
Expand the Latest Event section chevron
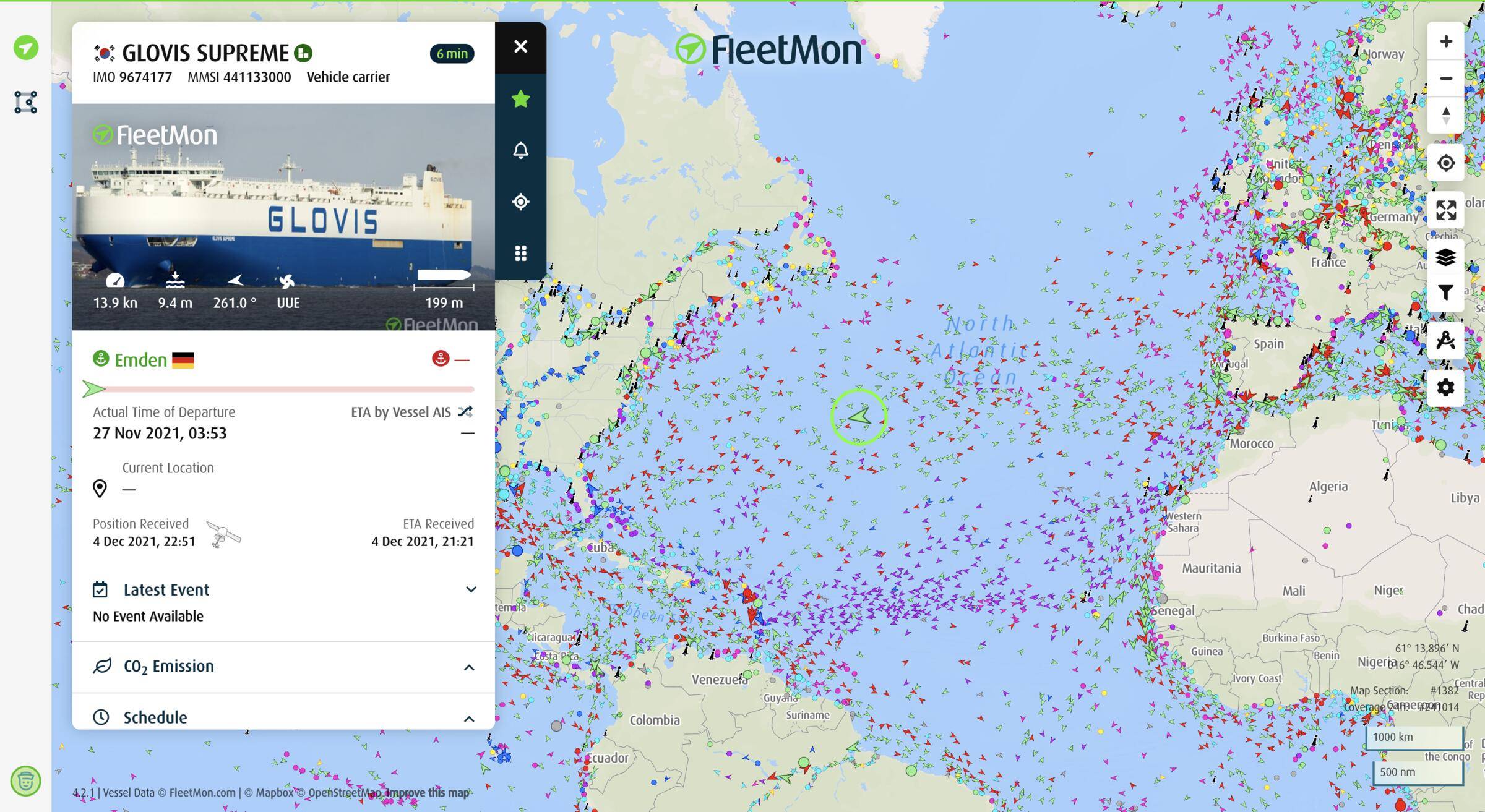pos(471,589)
